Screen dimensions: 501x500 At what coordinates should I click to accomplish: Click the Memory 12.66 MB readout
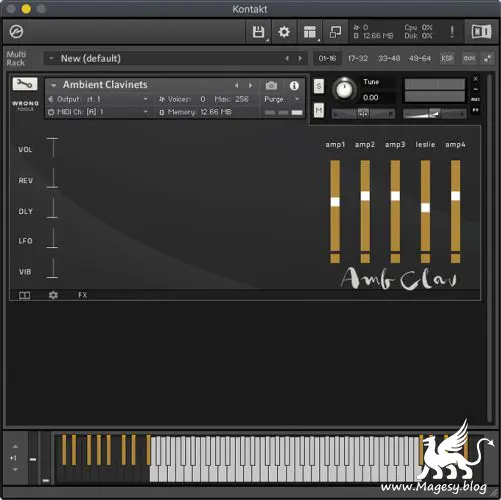(x=195, y=112)
